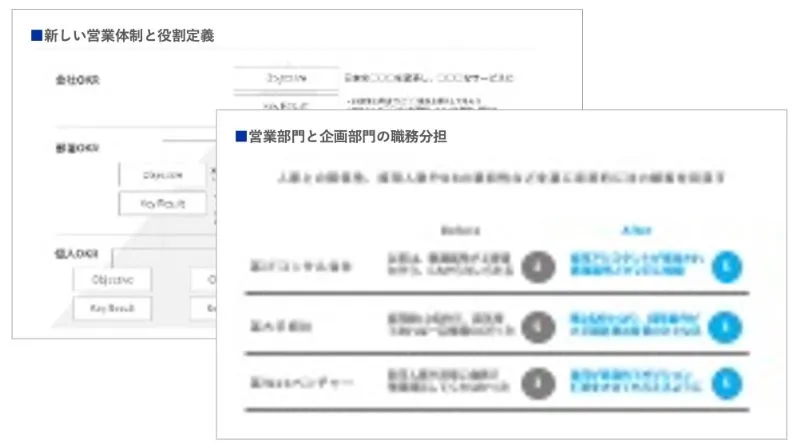The image size is (800, 448).
Task: Select the front slide titled 営業部門と企画部門の職務分担
Action: 501,275
